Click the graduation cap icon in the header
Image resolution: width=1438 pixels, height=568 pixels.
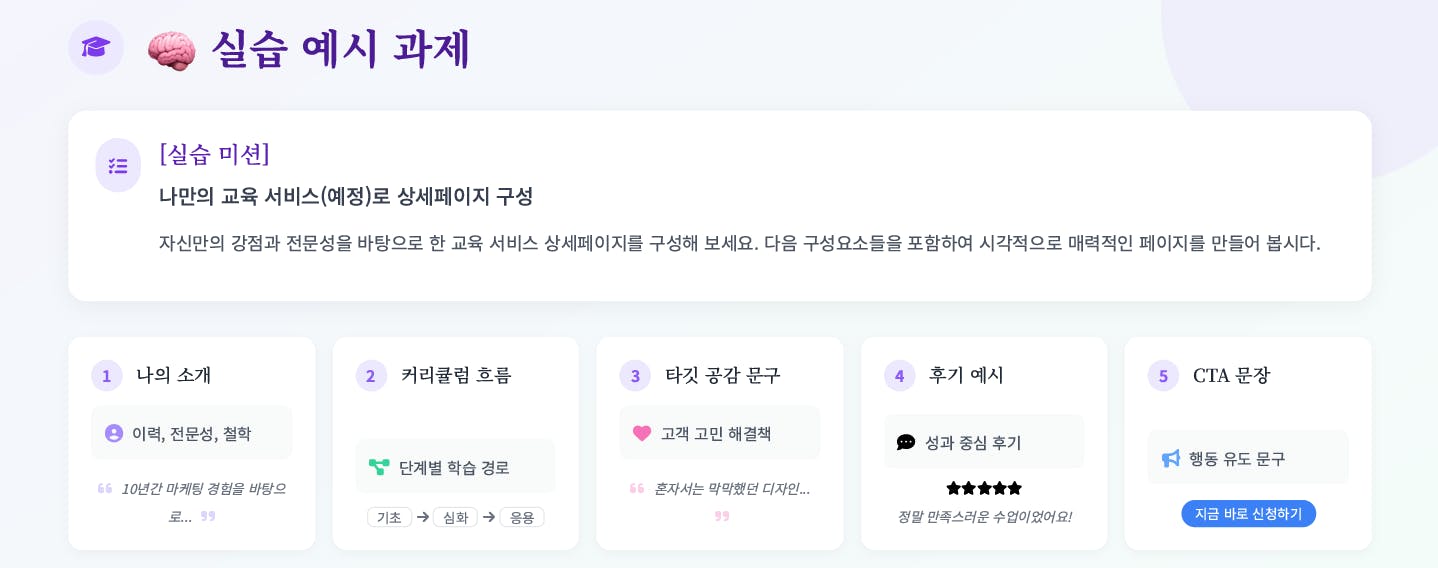click(96, 47)
